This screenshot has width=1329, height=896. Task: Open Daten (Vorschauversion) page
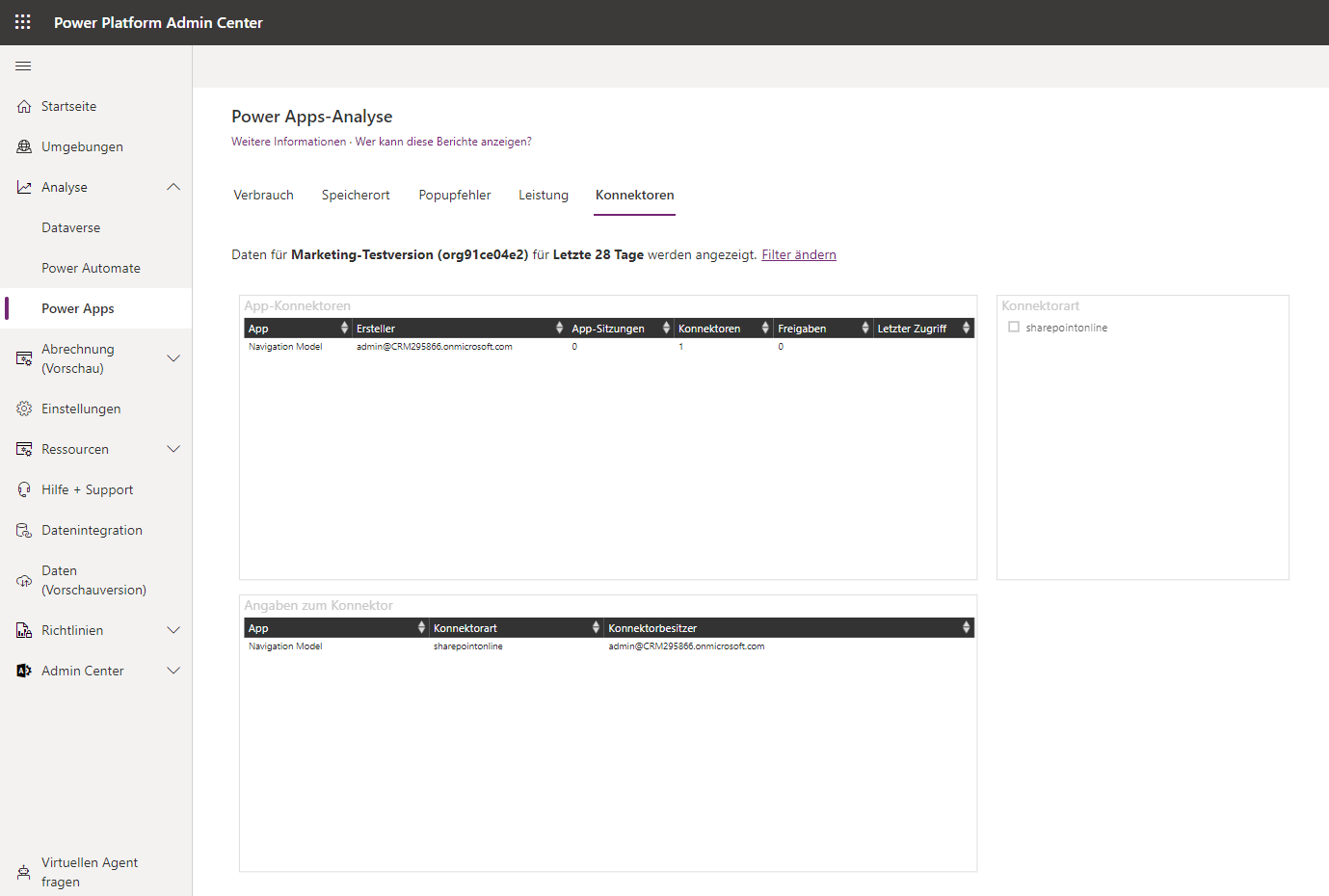click(96, 581)
